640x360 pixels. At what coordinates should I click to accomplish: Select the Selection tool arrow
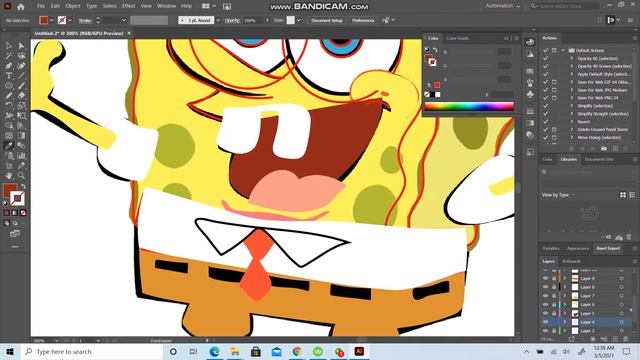(x=9, y=46)
